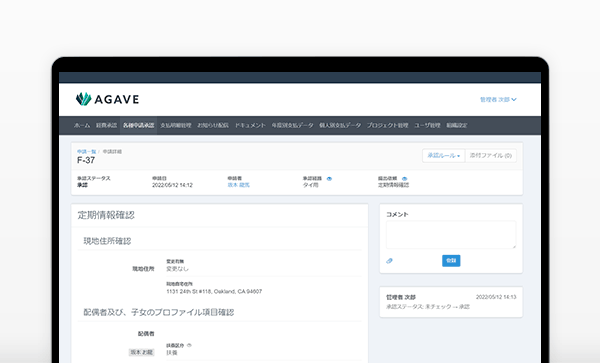Open 個人別支払データ tab
This screenshot has height=363, width=600.
pyautogui.click(x=340, y=125)
